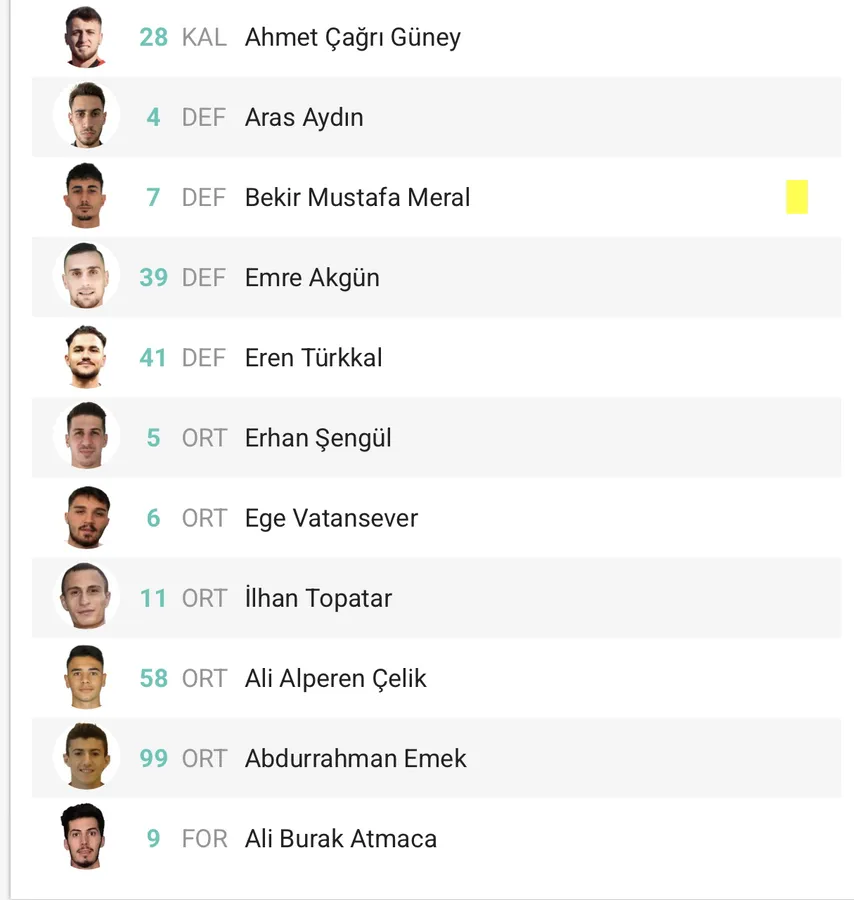
Task: Click jersey number 58 beside Ali Alperen Çelik
Action: (x=153, y=678)
